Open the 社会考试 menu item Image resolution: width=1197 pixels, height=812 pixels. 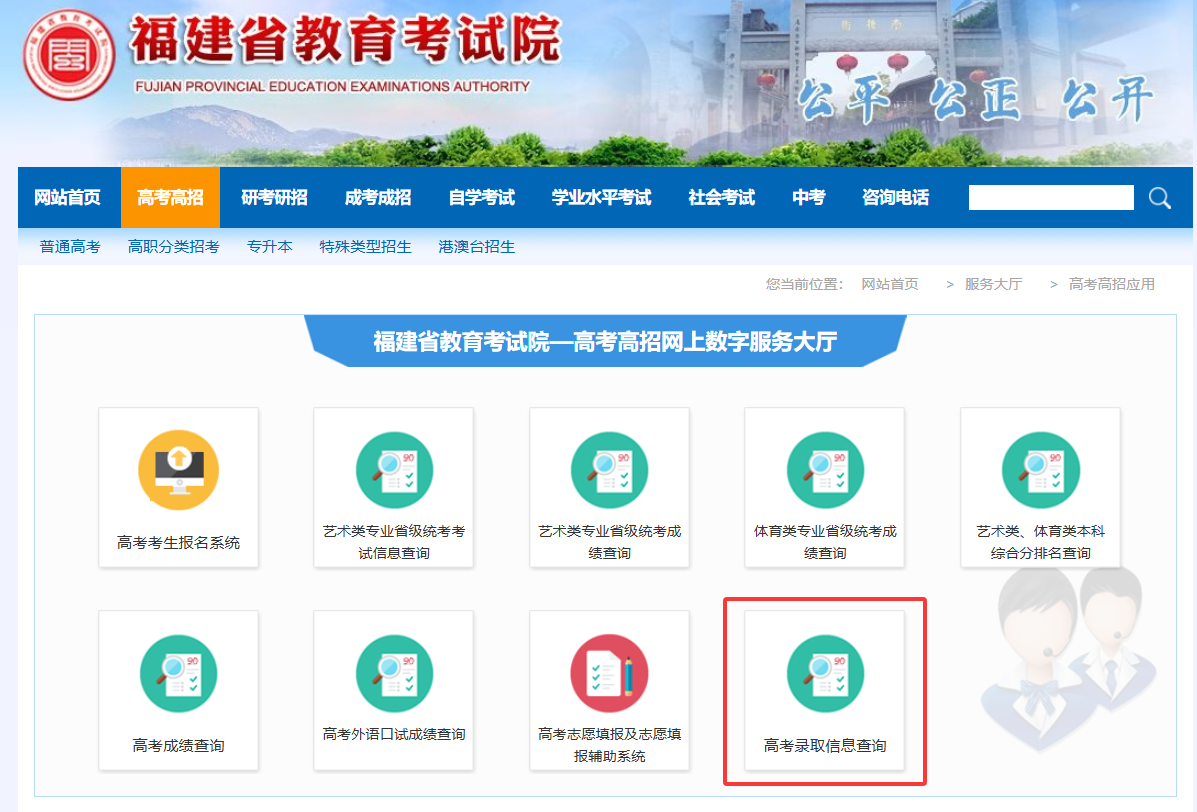coord(721,198)
